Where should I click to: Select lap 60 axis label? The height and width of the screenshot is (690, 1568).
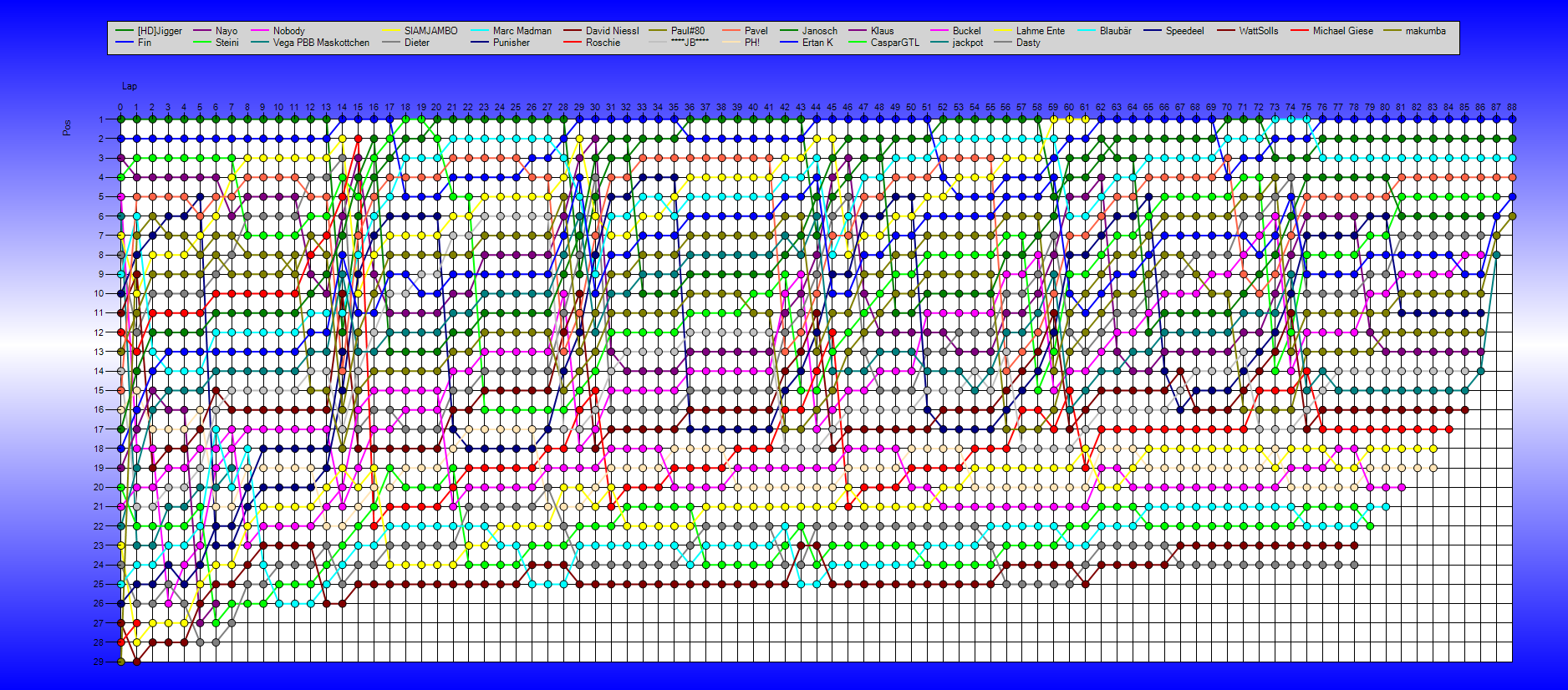pos(1069,108)
